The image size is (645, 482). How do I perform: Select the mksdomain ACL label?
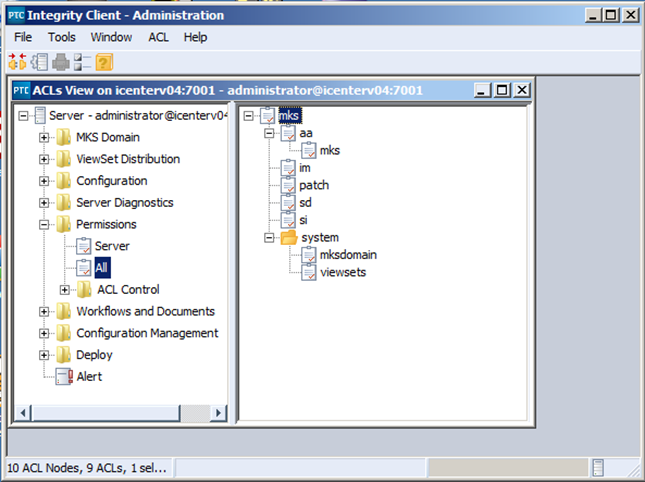348,255
